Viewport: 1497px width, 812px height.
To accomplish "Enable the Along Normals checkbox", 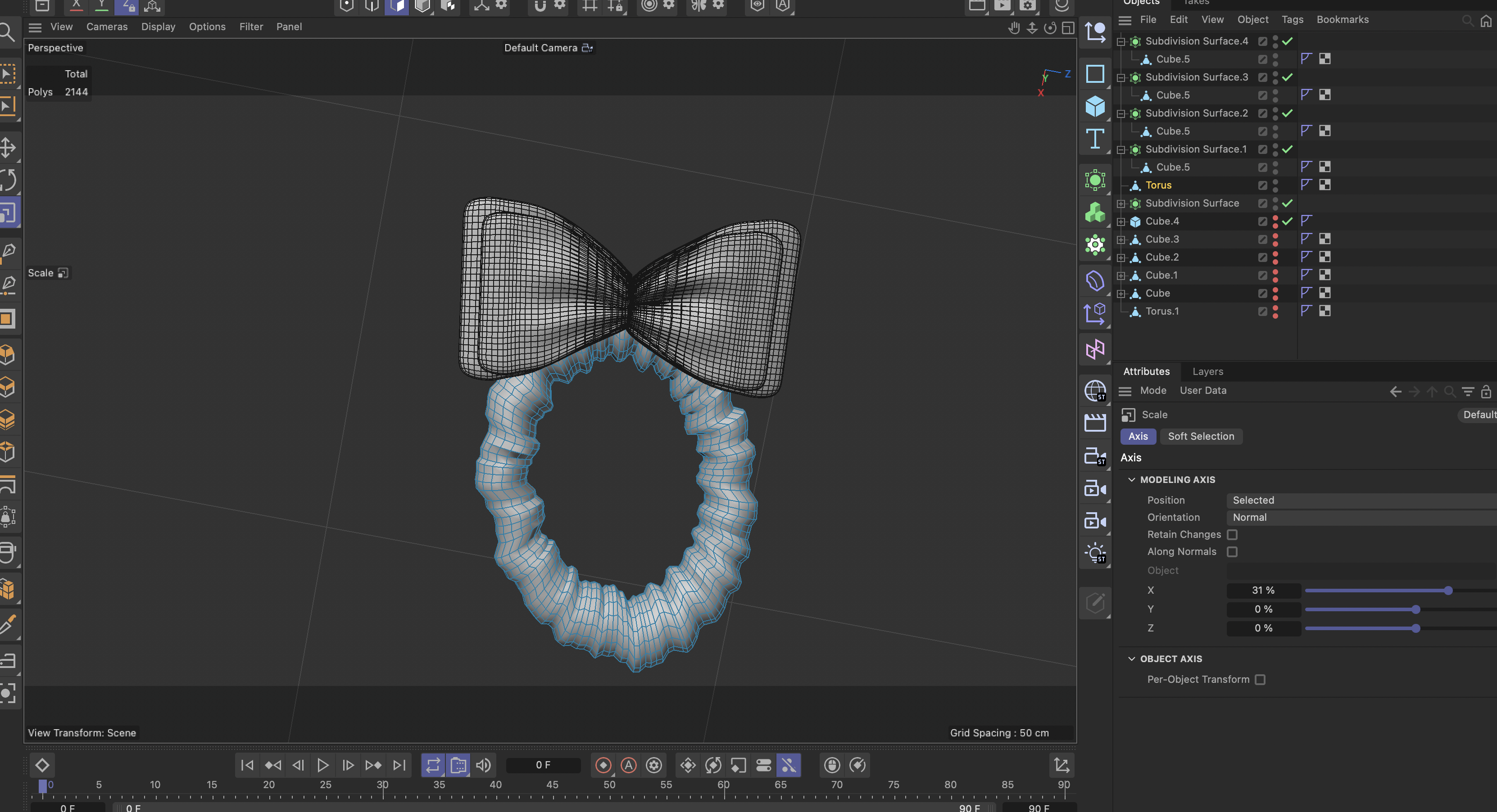I will pyautogui.click(x=1232, y=552).
